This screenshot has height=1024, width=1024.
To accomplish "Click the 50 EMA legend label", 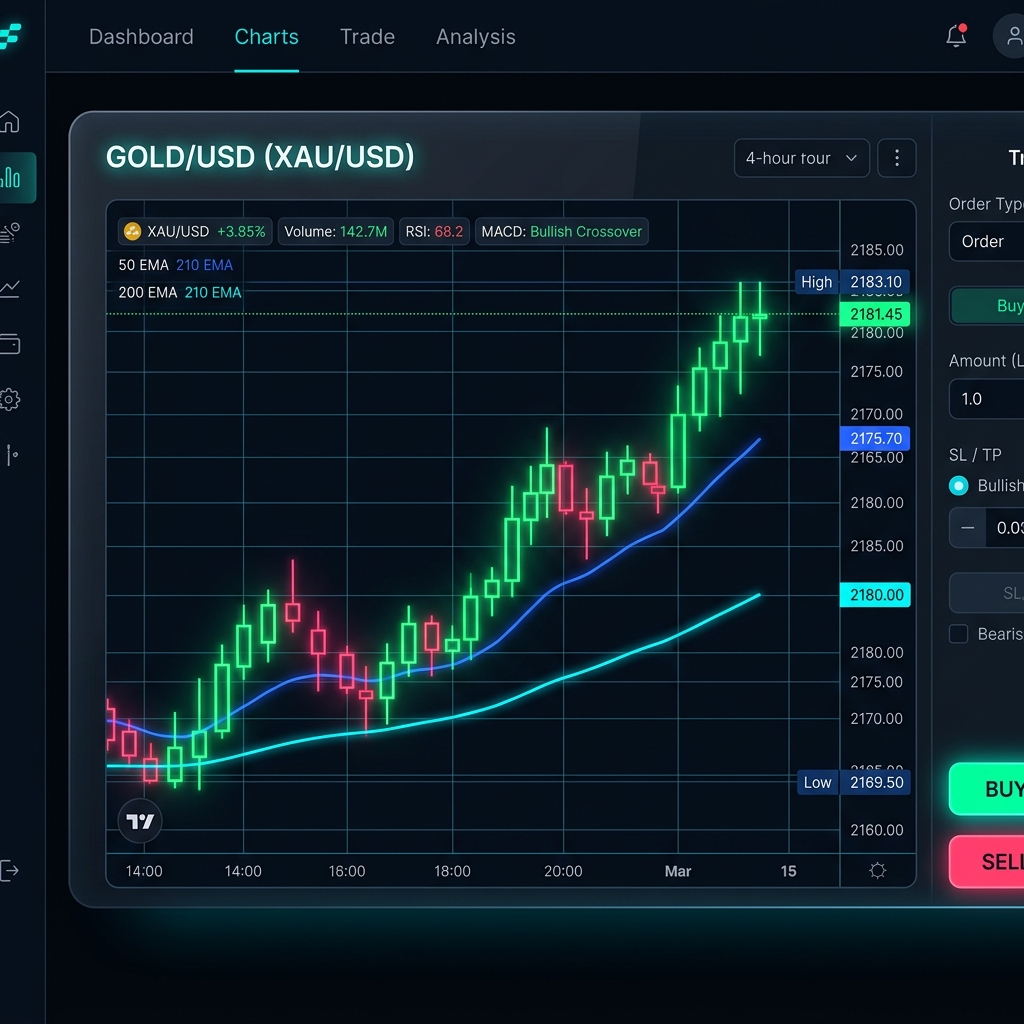I will [143, 265].
